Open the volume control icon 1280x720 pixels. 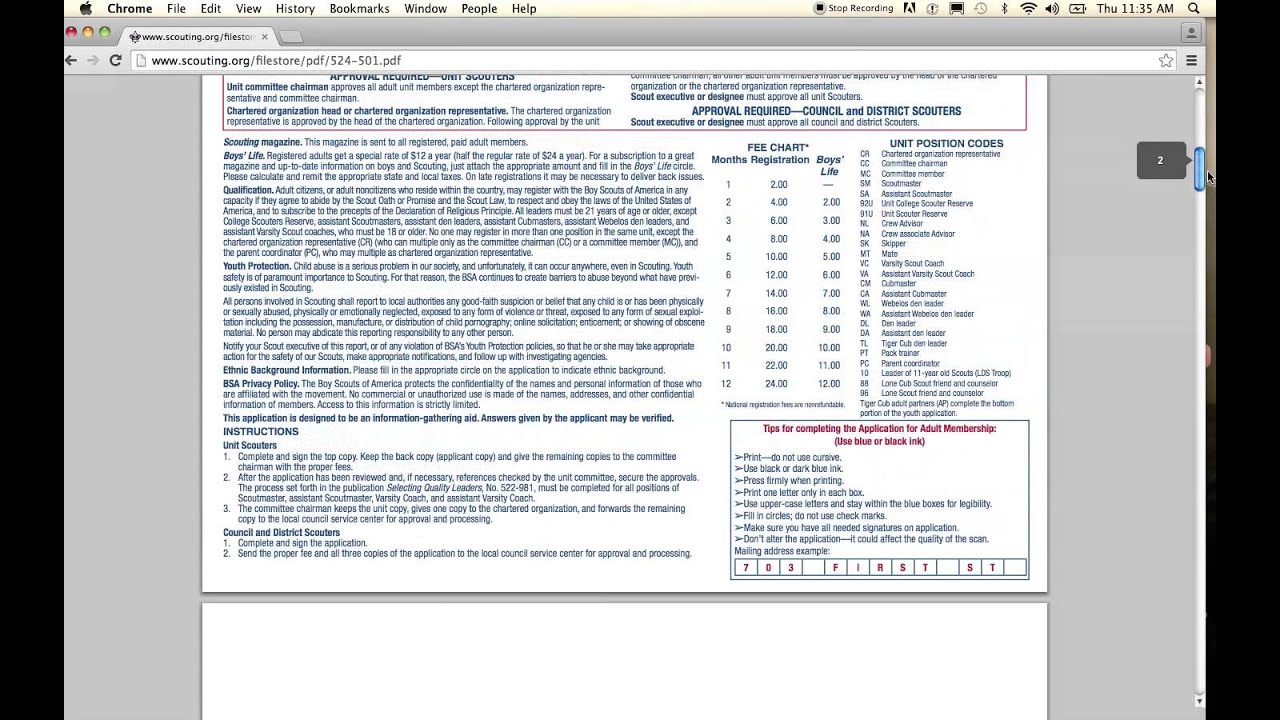1052,8
